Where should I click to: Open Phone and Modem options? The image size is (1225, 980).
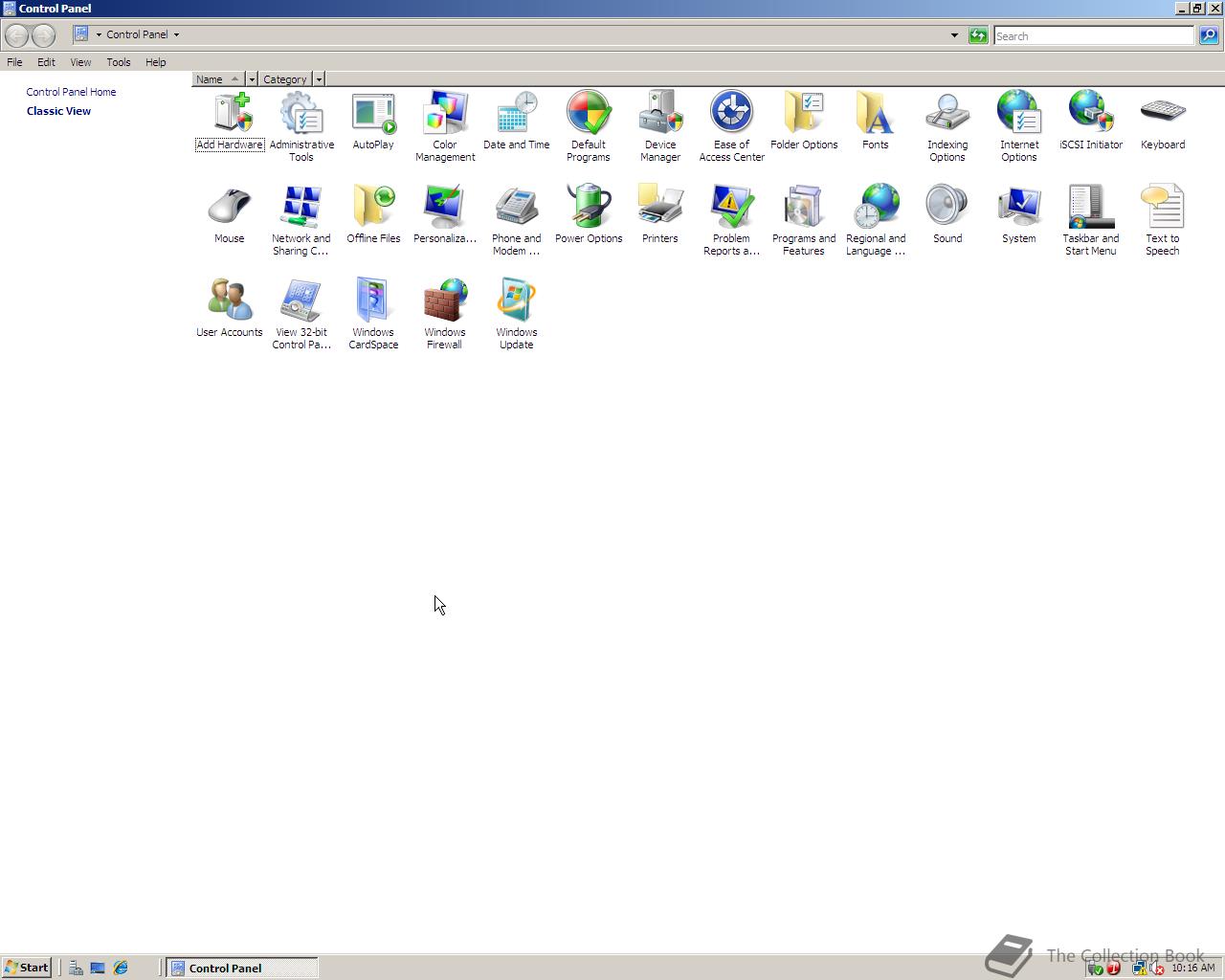click(517, 220)
